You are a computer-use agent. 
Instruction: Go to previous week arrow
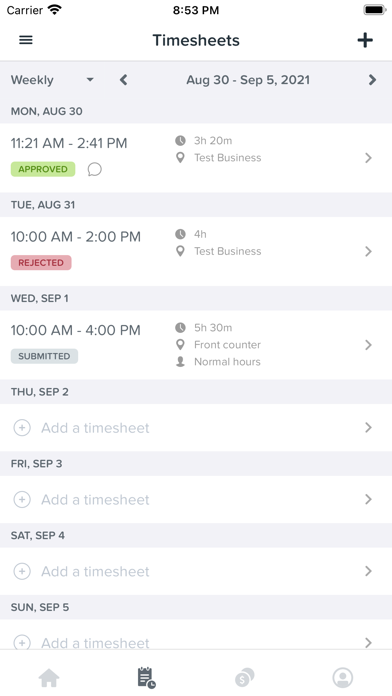click(x=123, y=80)
